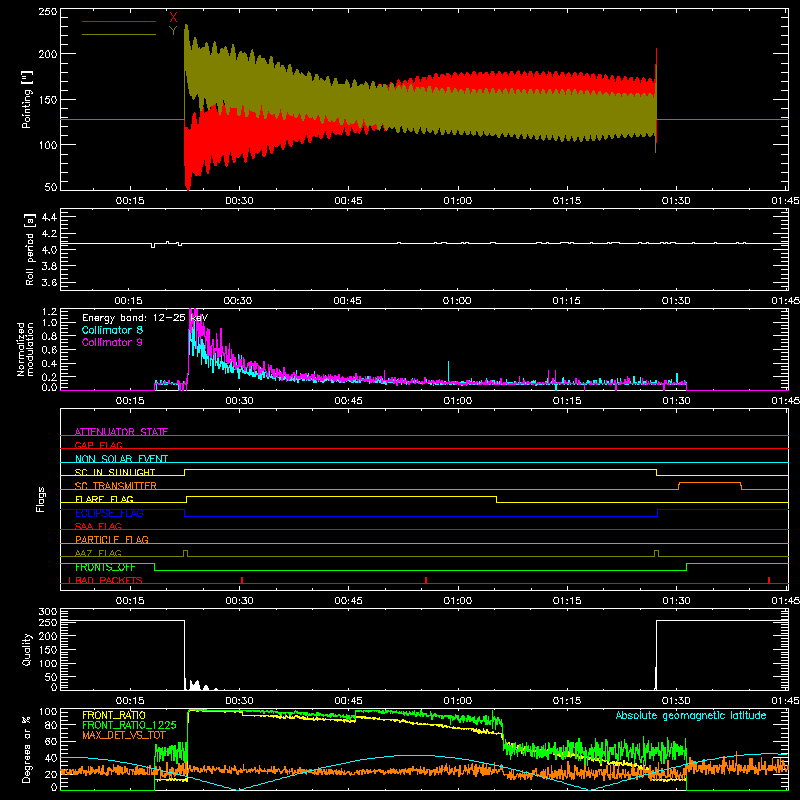Click the FRONT_RATIO legend entry
This screenshot has width=800, height=800.
[x=114, y=715]
